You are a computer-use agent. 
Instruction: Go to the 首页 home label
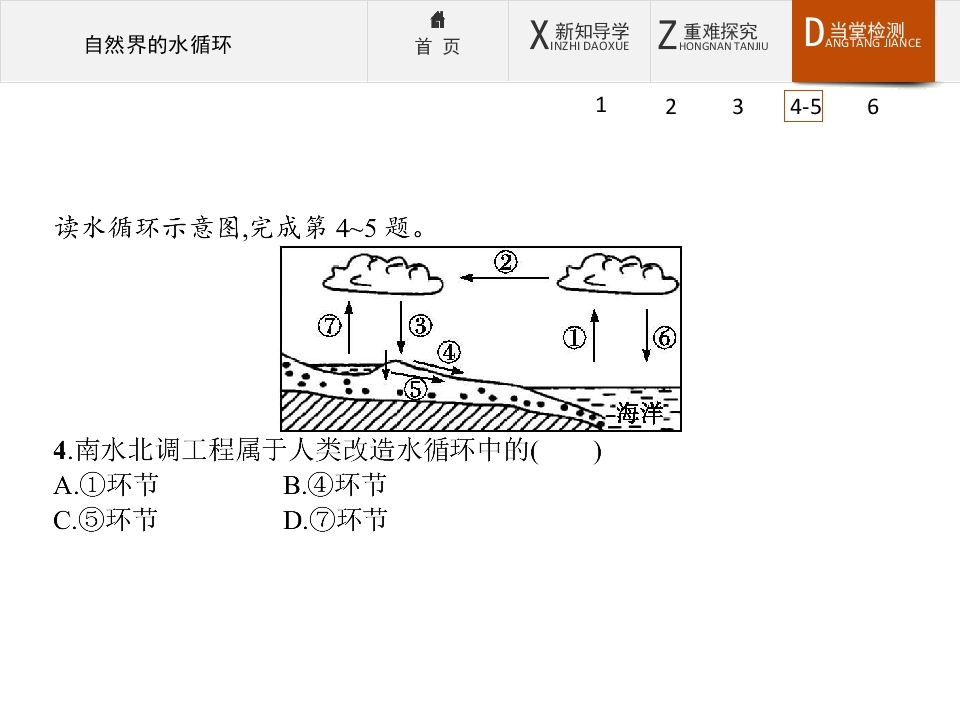pyautogui.click(x=437, y=47)
